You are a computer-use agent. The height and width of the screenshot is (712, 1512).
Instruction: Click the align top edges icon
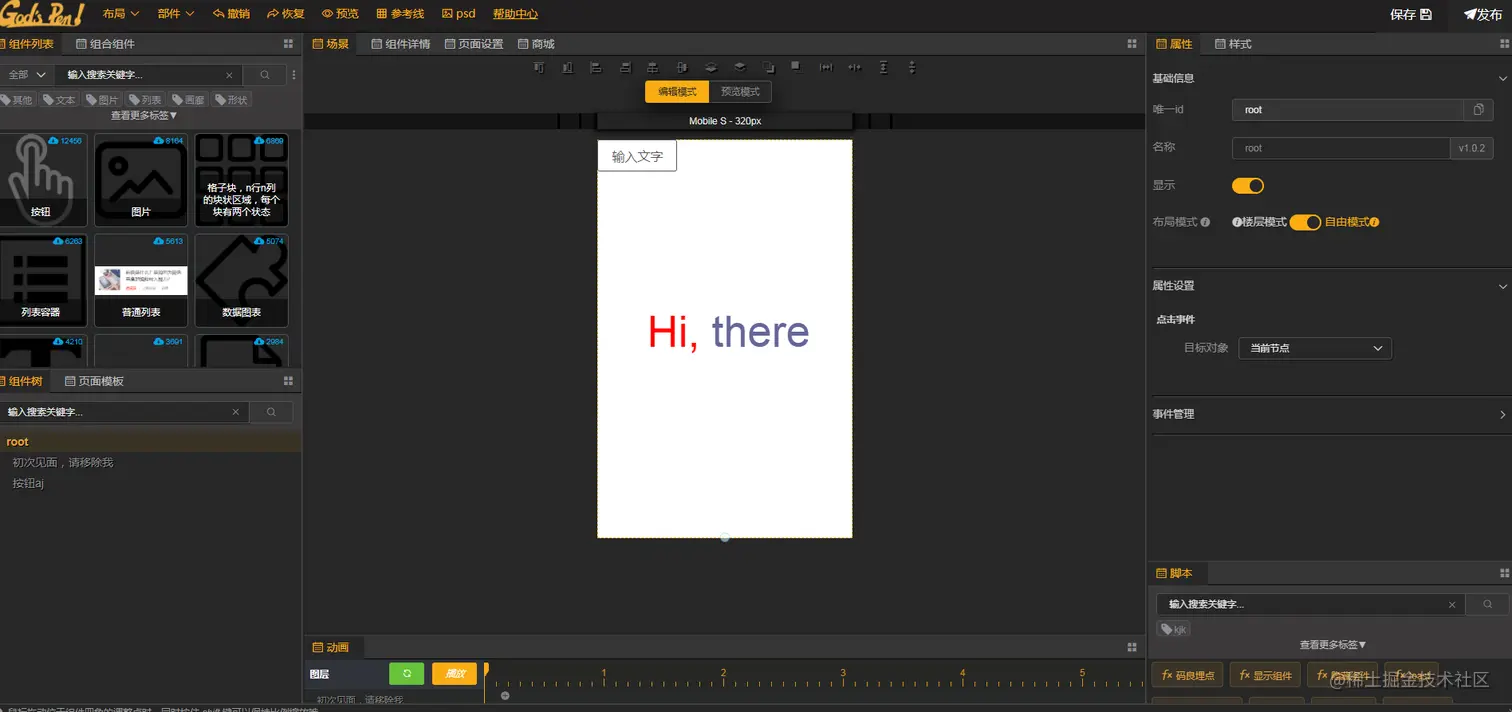(x=539, y=68)
